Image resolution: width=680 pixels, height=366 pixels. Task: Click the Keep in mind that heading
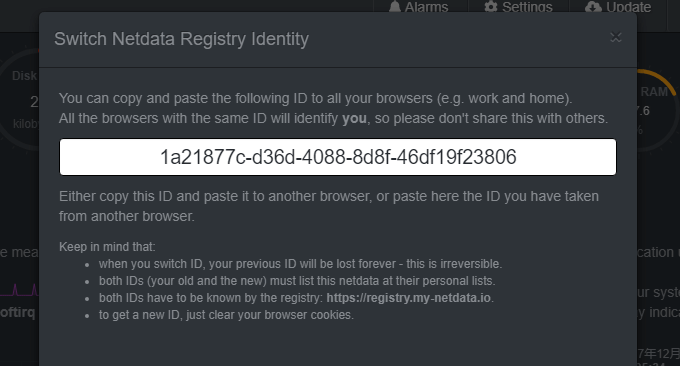point(107,247)
